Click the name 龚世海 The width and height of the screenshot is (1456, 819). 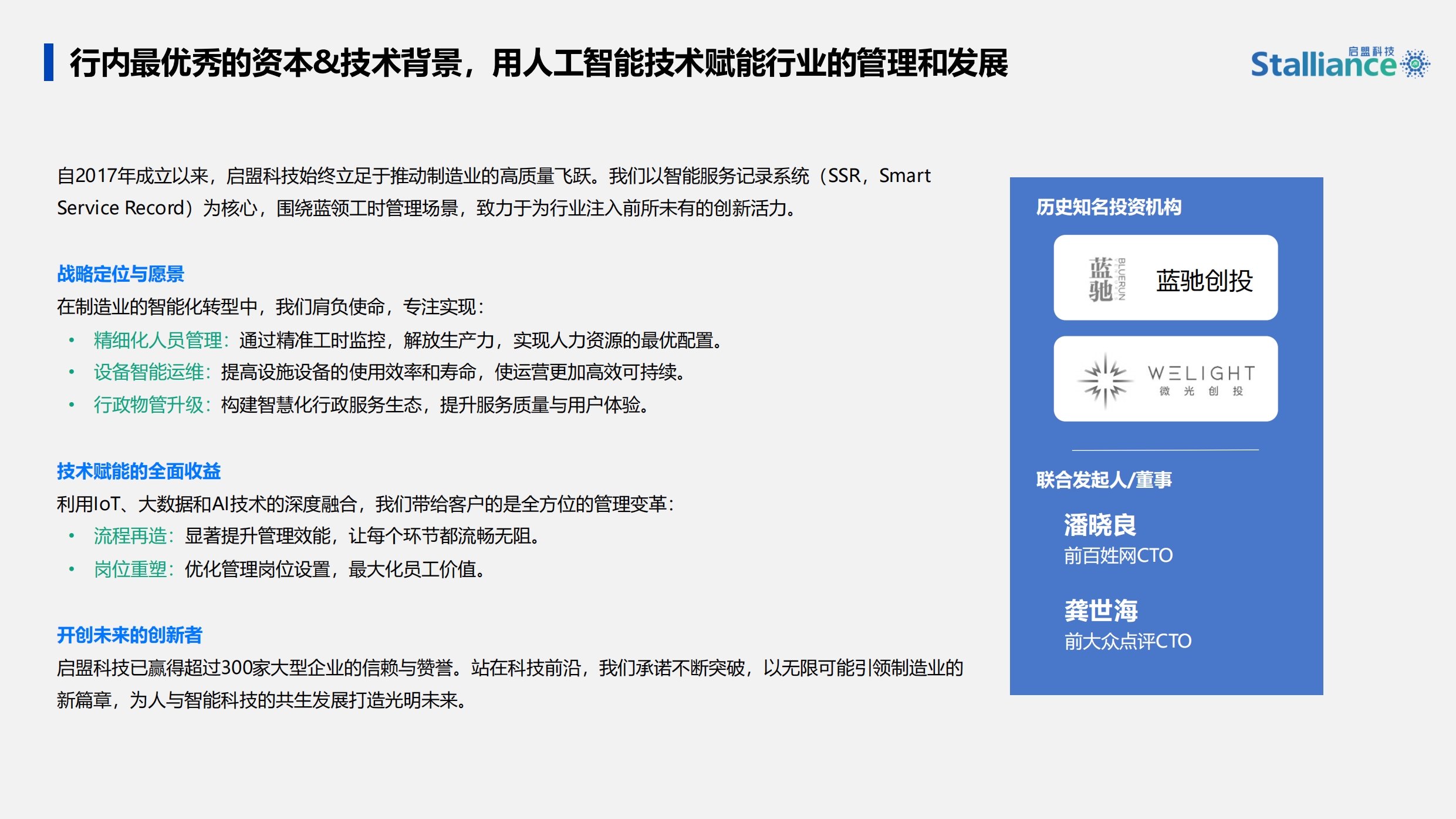1101,611
